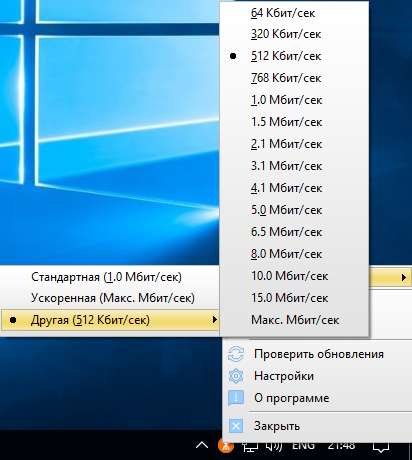Click Проверить обновления menu entry
Screen dimensions: 412x460
[318, 354]
